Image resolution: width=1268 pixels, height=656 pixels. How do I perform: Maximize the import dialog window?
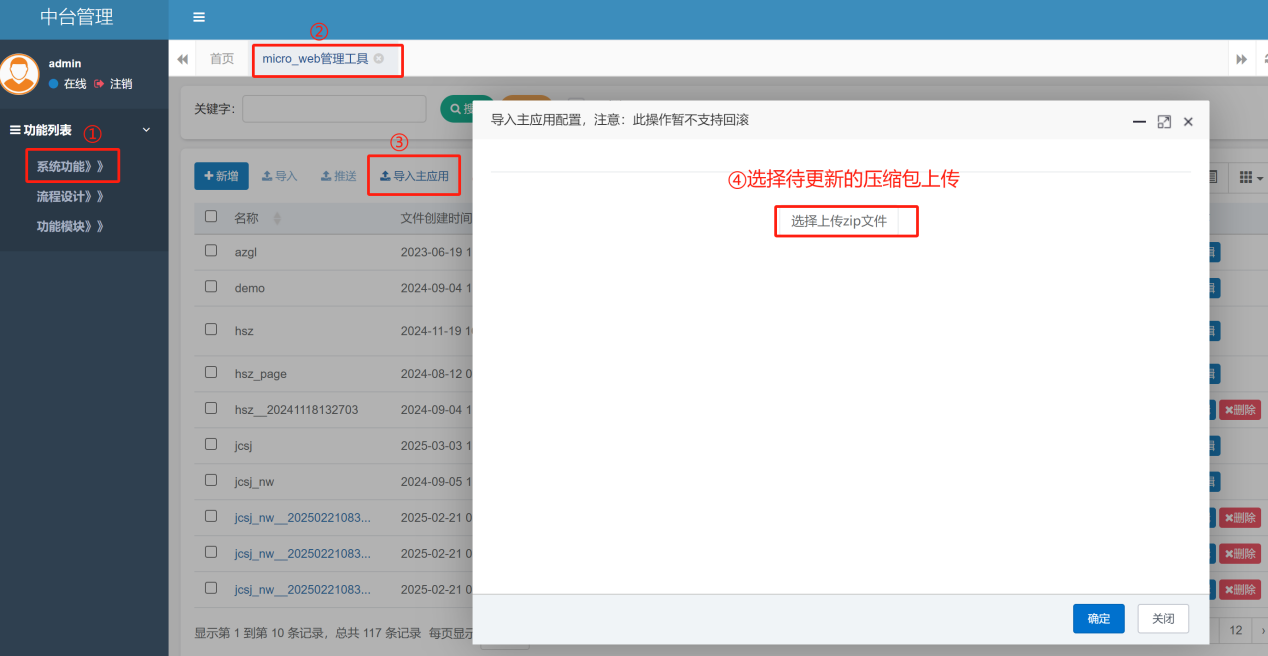tap(1164, 121)
